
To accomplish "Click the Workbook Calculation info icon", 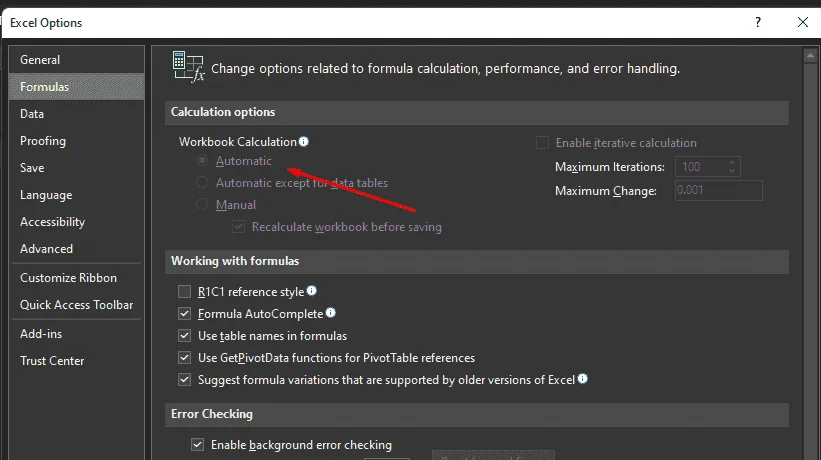I will [304, 141].
